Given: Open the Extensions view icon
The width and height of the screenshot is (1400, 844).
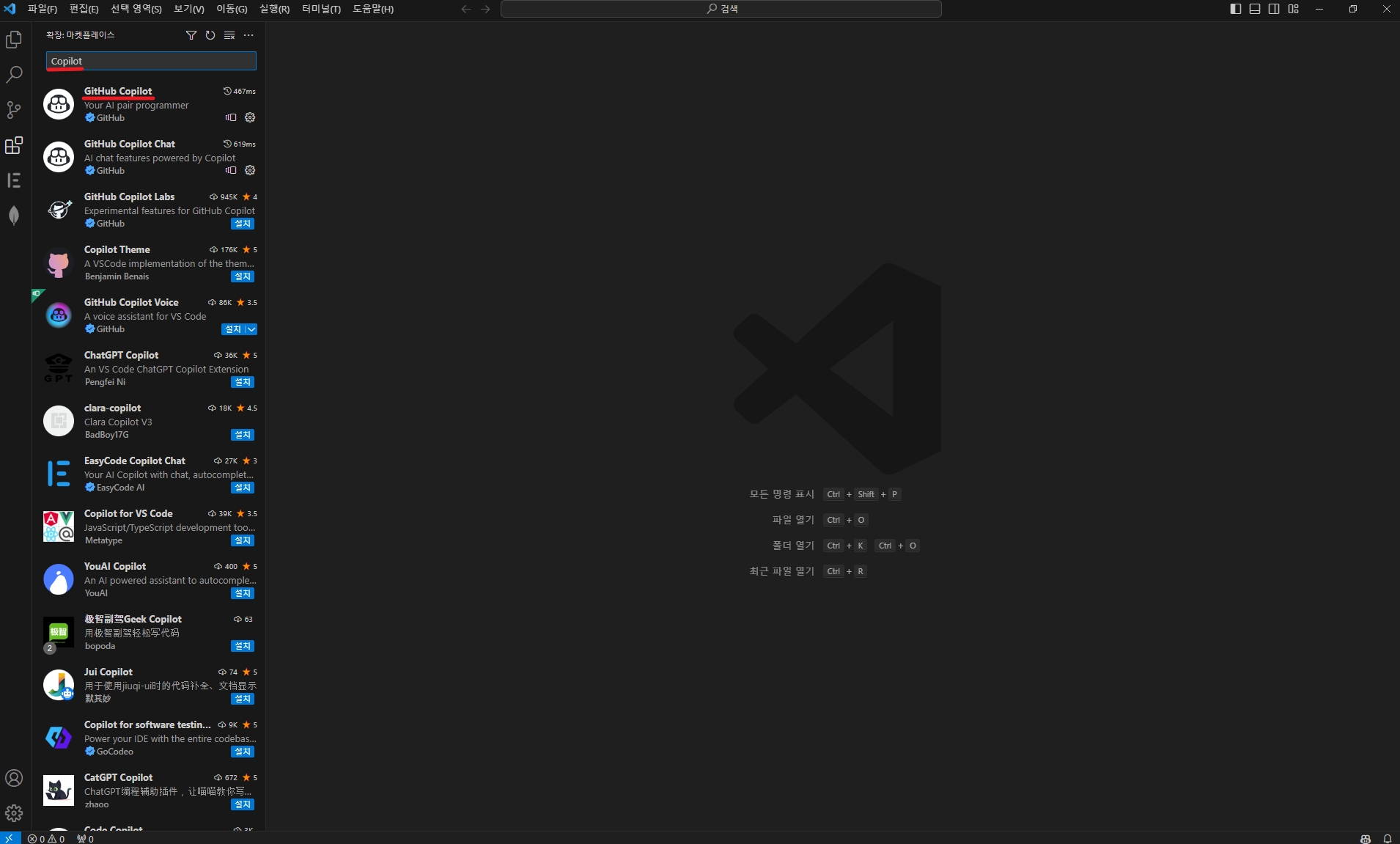Looking at the screenshot, I should (14, 145).
